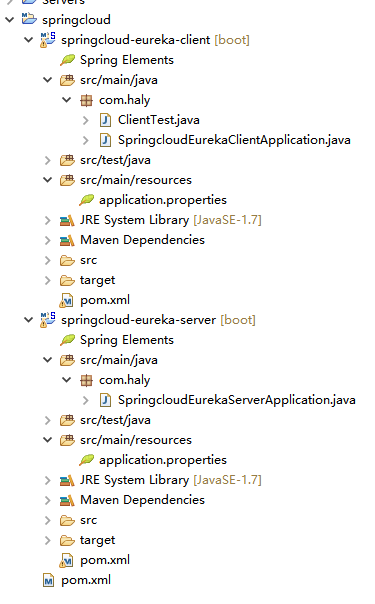Screen dimensions: 375x604
Task: Collapse com.haly package in eureka-server
Action: pyautogui.click(x=67, y=380)
